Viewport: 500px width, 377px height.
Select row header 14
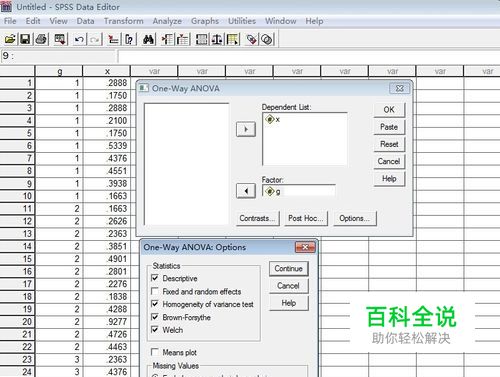tap(17, 246)
